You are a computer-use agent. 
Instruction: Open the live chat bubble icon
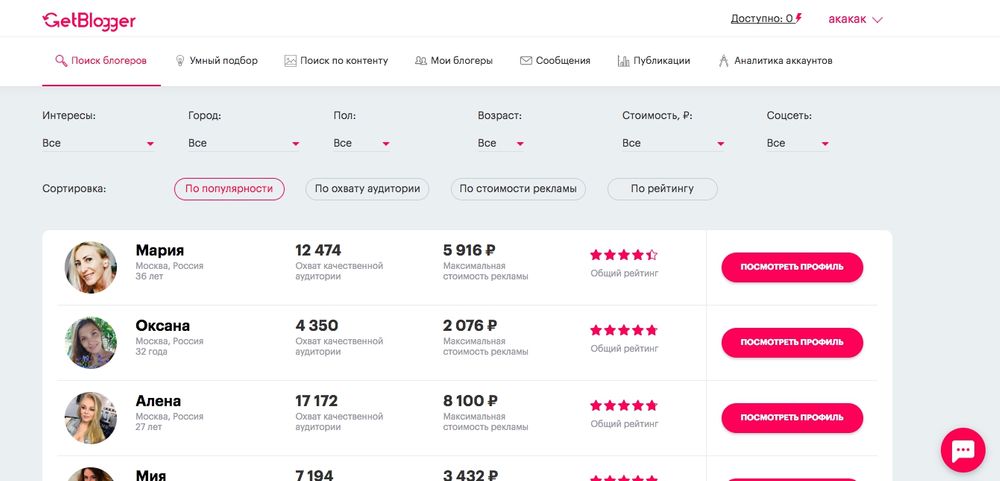tap(962, 450)
